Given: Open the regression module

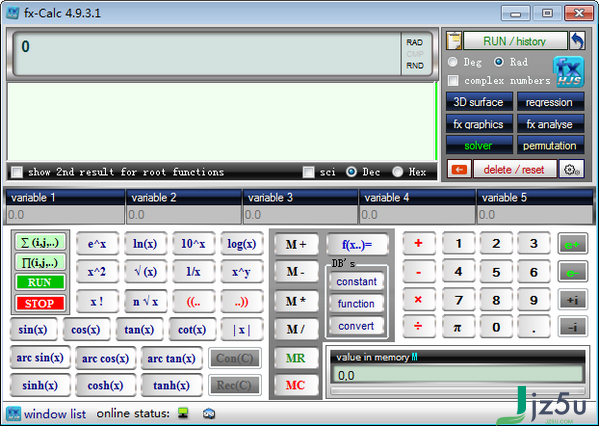Looking at the screenshot, I should tap(550, 102).
